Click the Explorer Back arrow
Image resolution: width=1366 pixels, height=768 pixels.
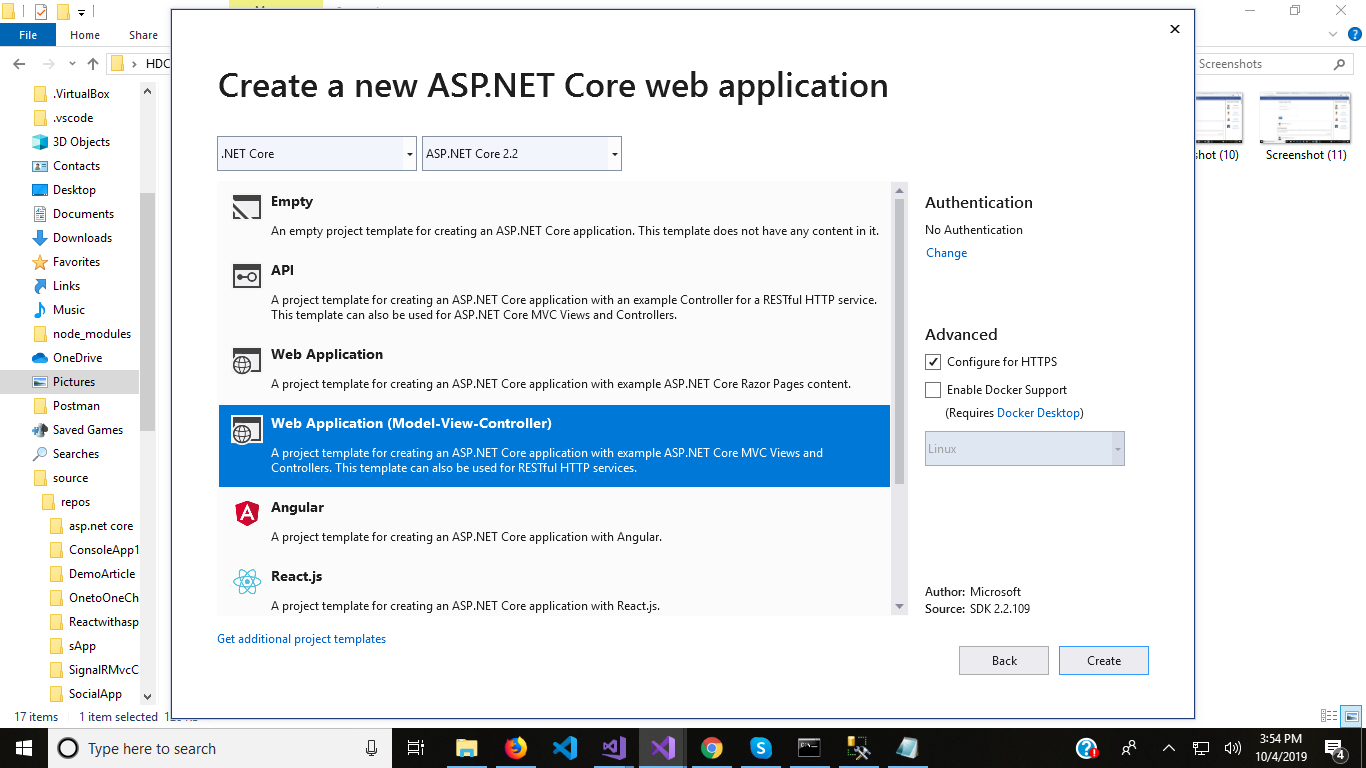coord(19,64)
